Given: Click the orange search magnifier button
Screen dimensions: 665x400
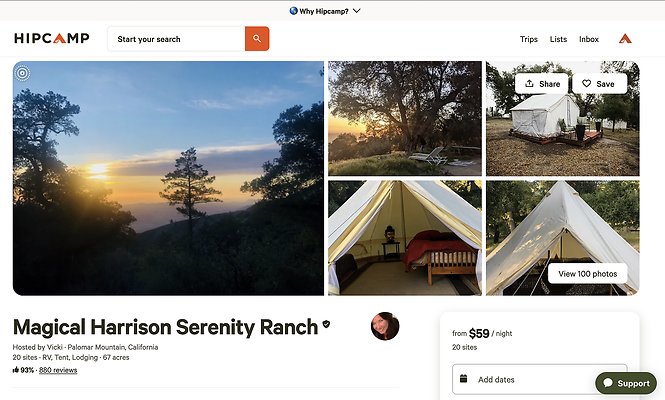Looking at the screenshot, I should pyautogui.click(x=257, y=39).
